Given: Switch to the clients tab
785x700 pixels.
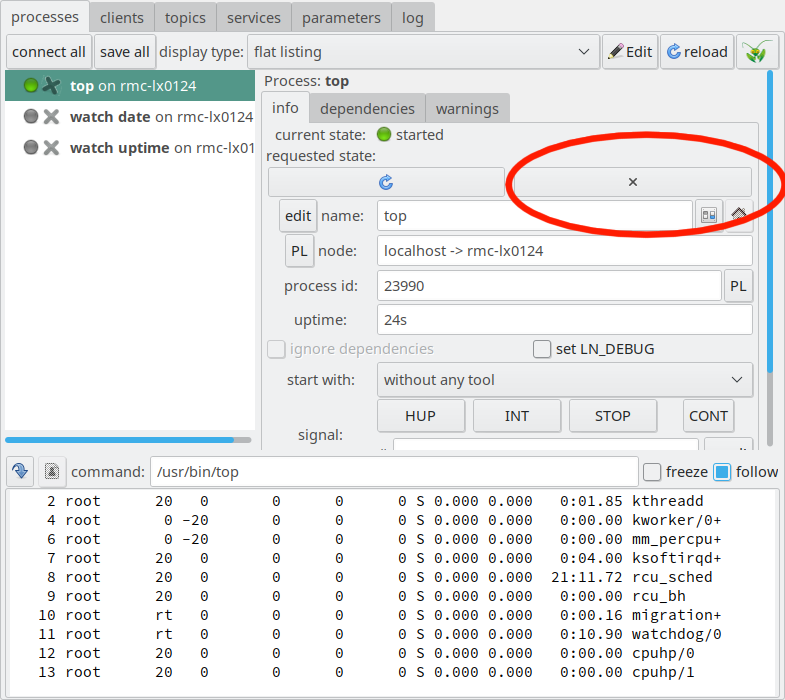Looking at the screenshot, I should pyautogui.click(x=122, y=18).
